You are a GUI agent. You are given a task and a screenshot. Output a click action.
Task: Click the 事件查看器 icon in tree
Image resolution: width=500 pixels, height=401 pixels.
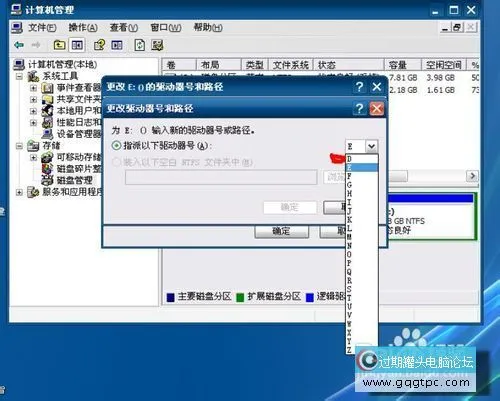click(47, 88)
